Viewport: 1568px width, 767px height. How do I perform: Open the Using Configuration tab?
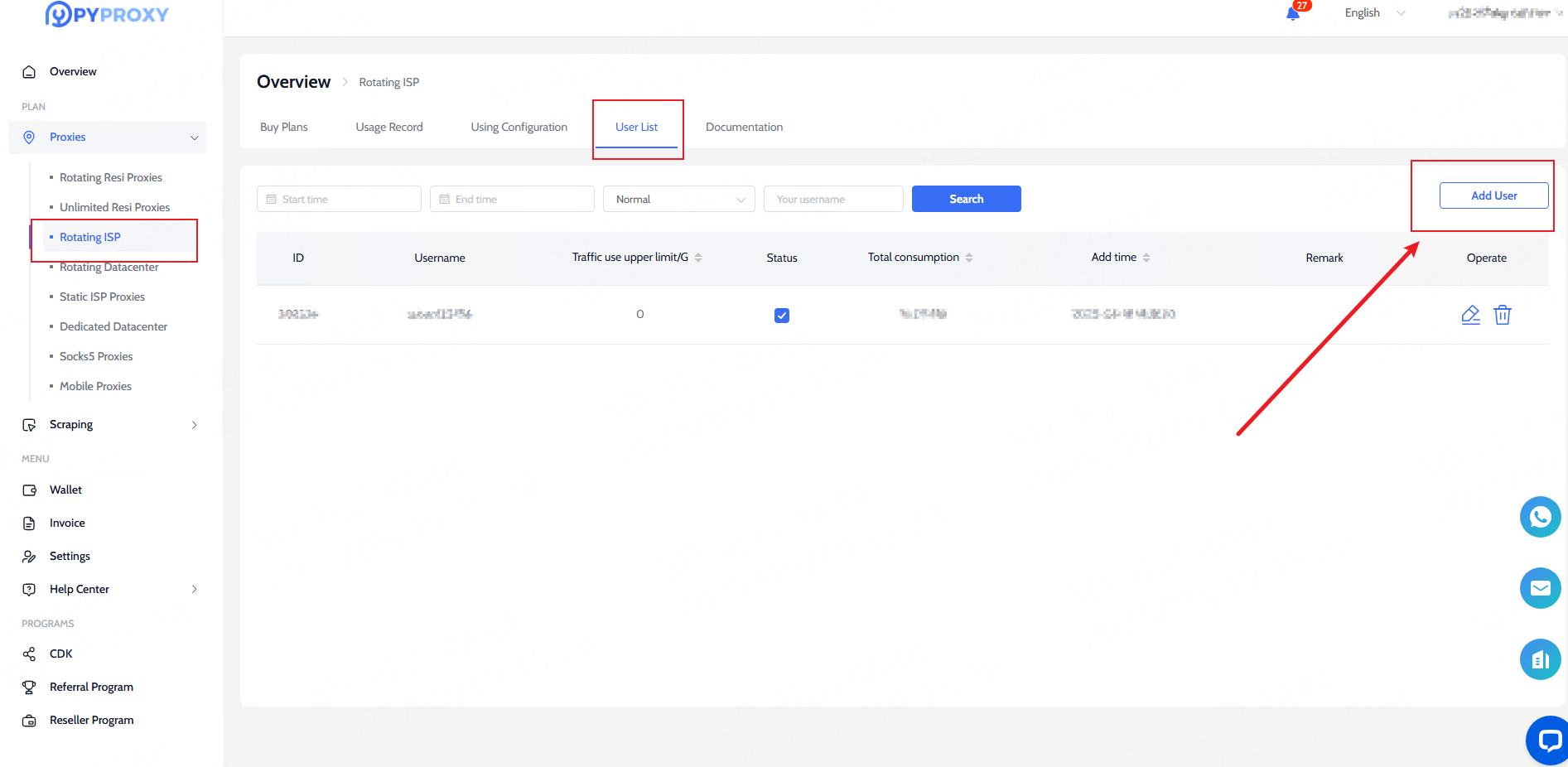519,128
